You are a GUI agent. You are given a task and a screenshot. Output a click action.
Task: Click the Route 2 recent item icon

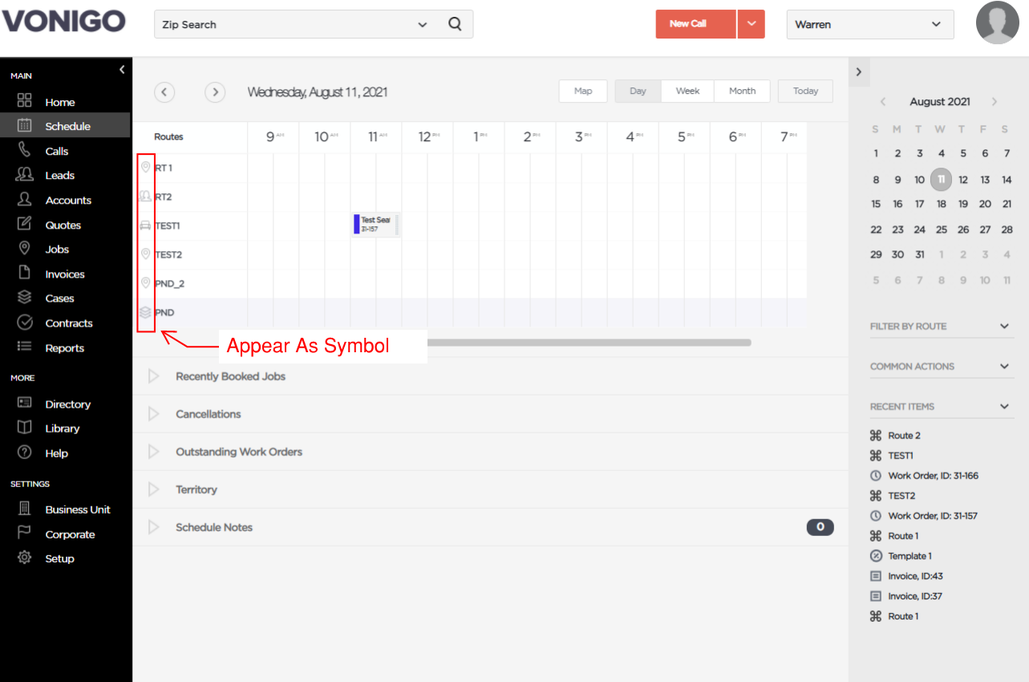point(875,435)
